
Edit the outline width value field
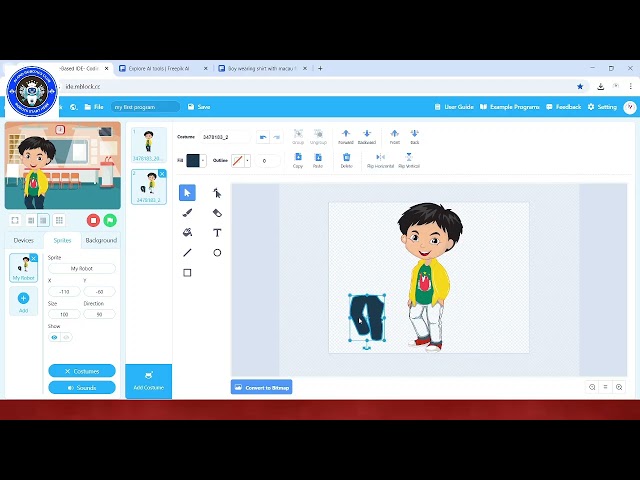tap(267, 161)
